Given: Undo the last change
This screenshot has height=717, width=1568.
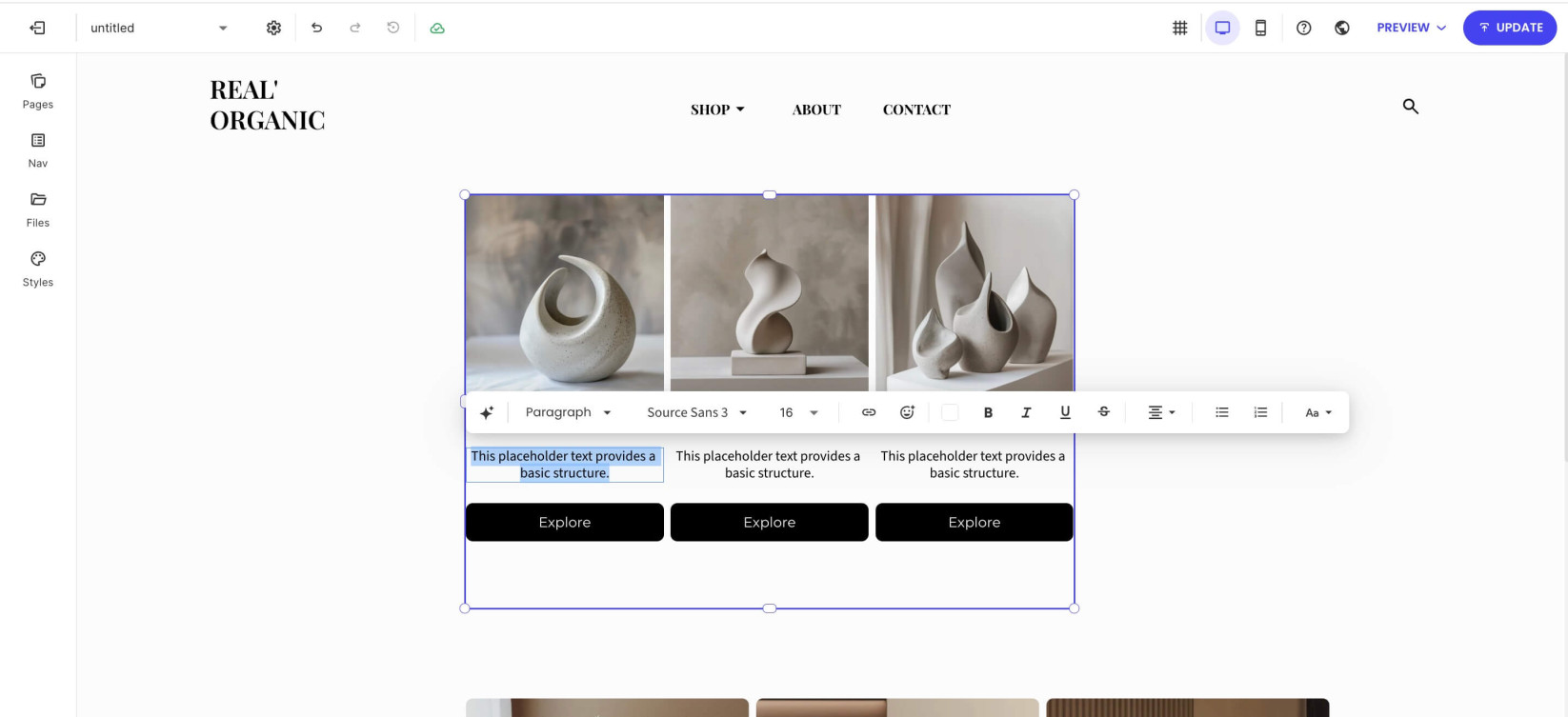Looking at the screenshot, I should click(316, 28).
